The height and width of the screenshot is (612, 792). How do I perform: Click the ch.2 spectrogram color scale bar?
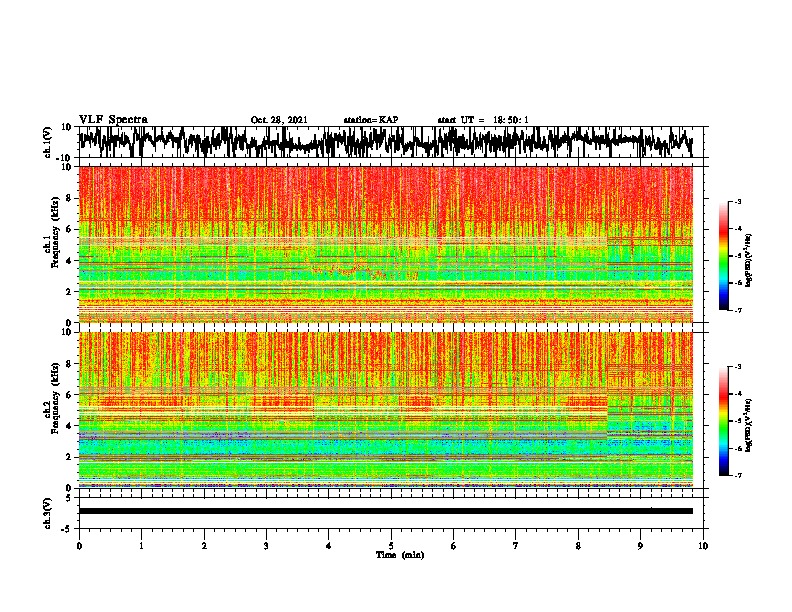[x=724, y=421]
